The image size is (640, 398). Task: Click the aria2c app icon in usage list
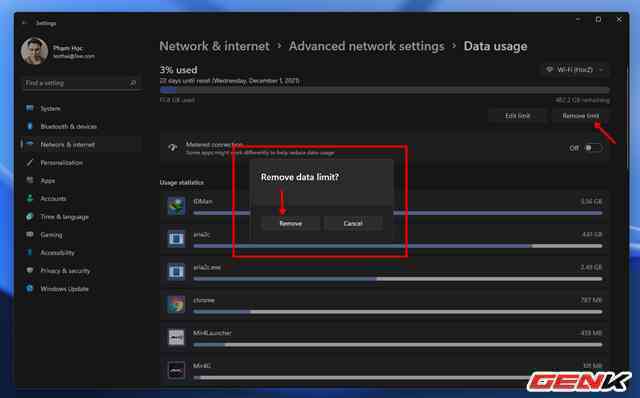(176, 239)
